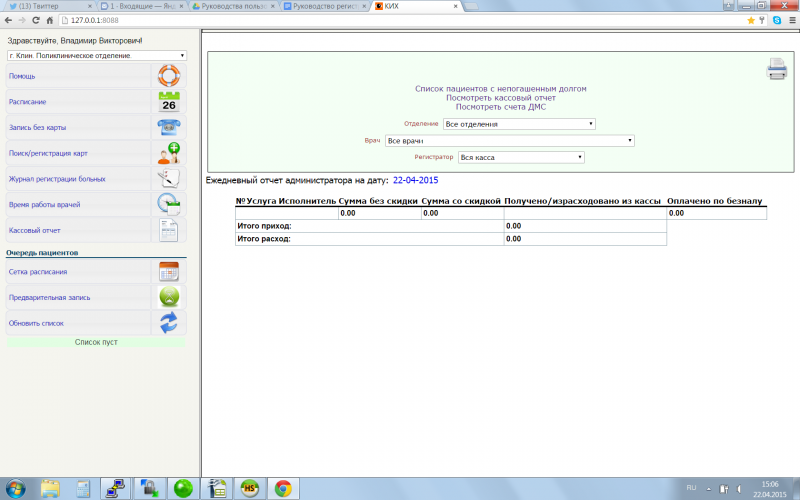Open the patient registration journal icon
The height and width of the screenshot is (500, 800).
[x=168, y=179]
